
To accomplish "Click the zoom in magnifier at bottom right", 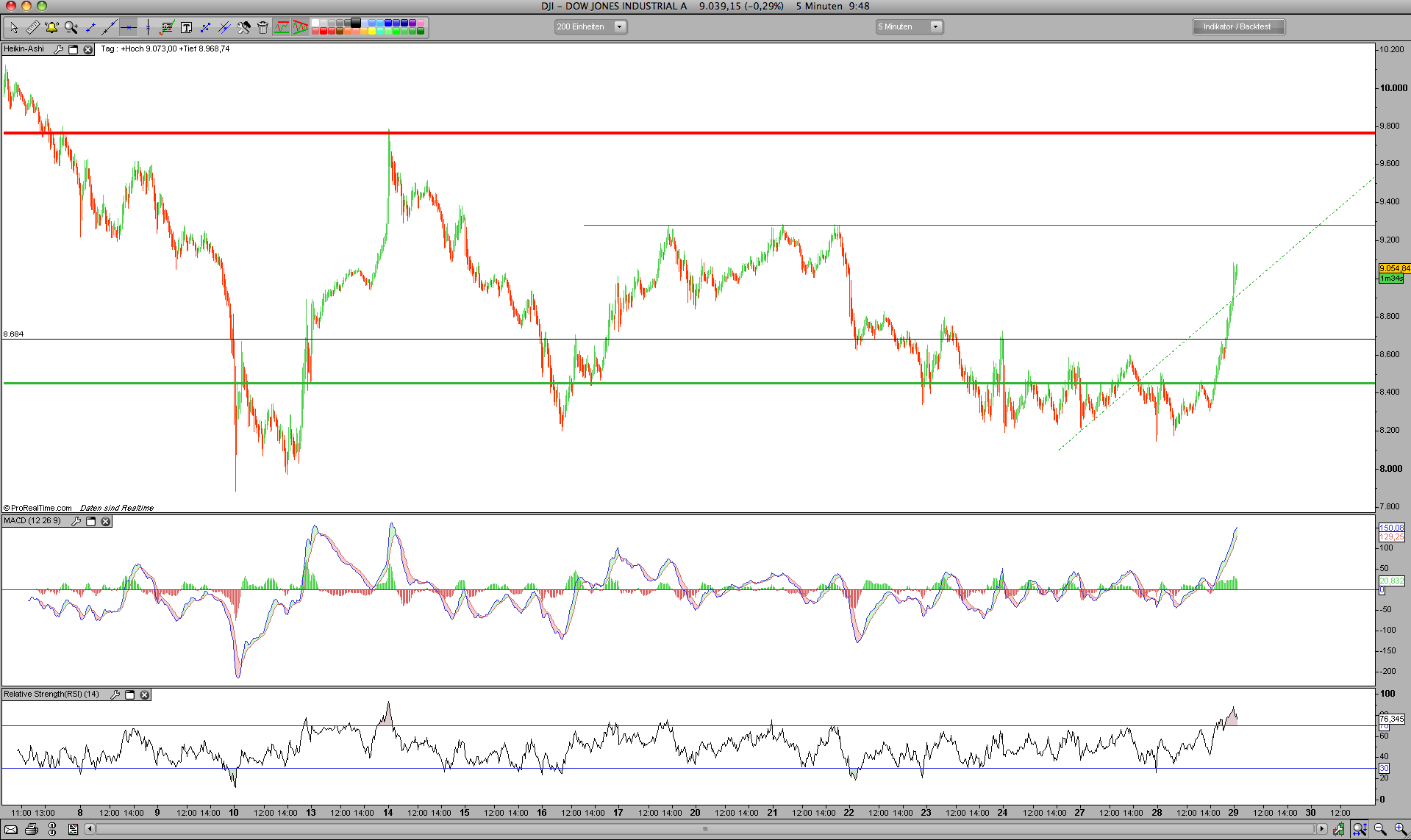I will coord(1400,830).
